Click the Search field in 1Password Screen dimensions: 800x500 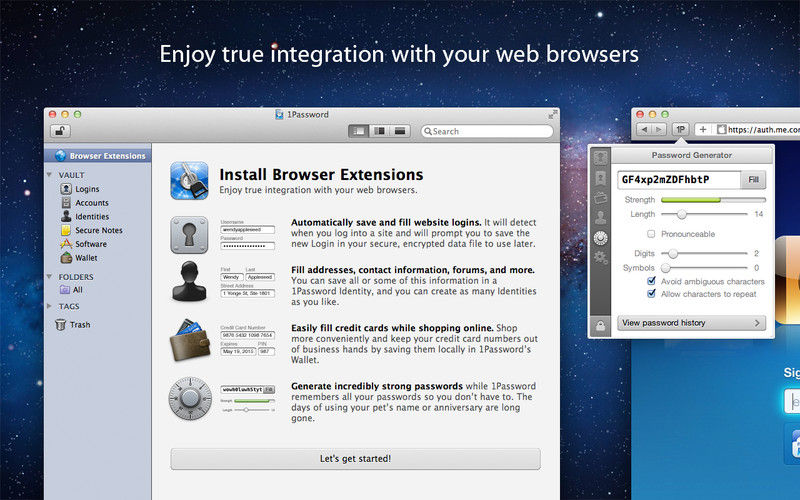[x=487, y=131]
